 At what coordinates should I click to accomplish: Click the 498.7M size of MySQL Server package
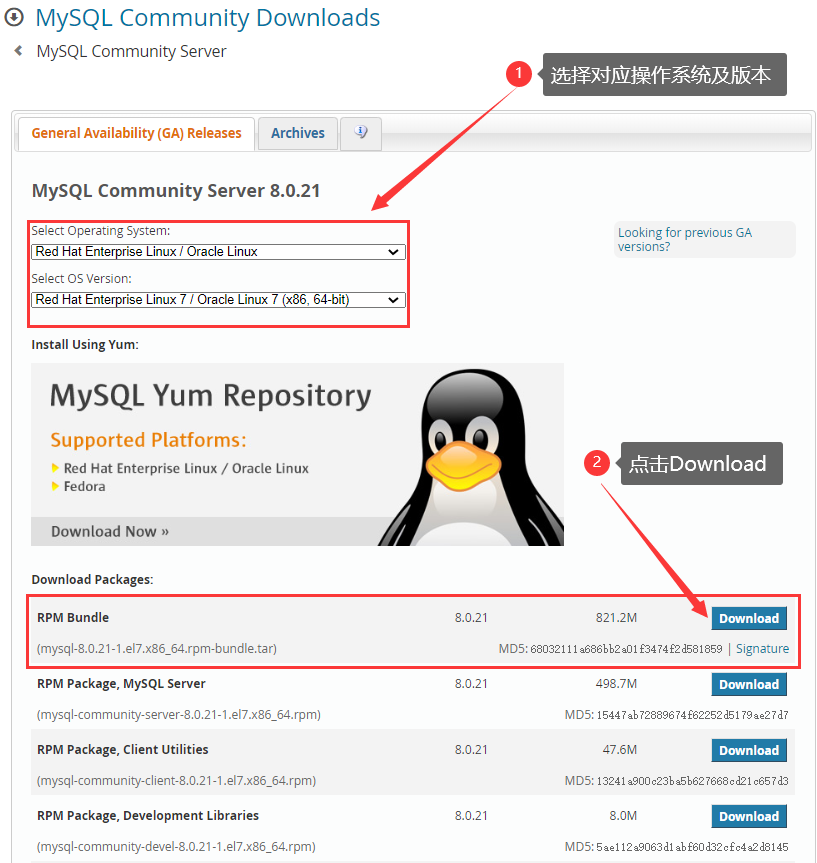click(616, 684)
